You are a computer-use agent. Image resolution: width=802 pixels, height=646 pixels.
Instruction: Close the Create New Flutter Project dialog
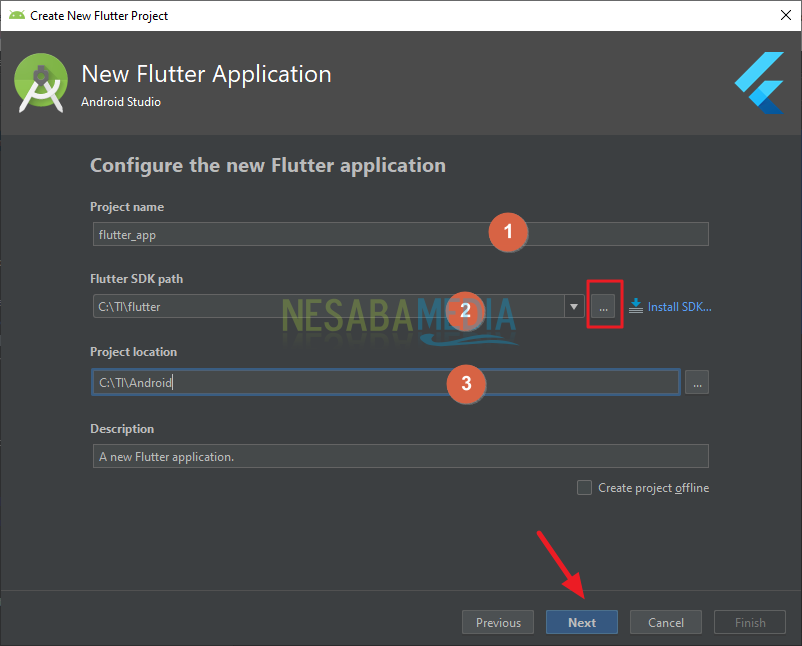(786, 15)
